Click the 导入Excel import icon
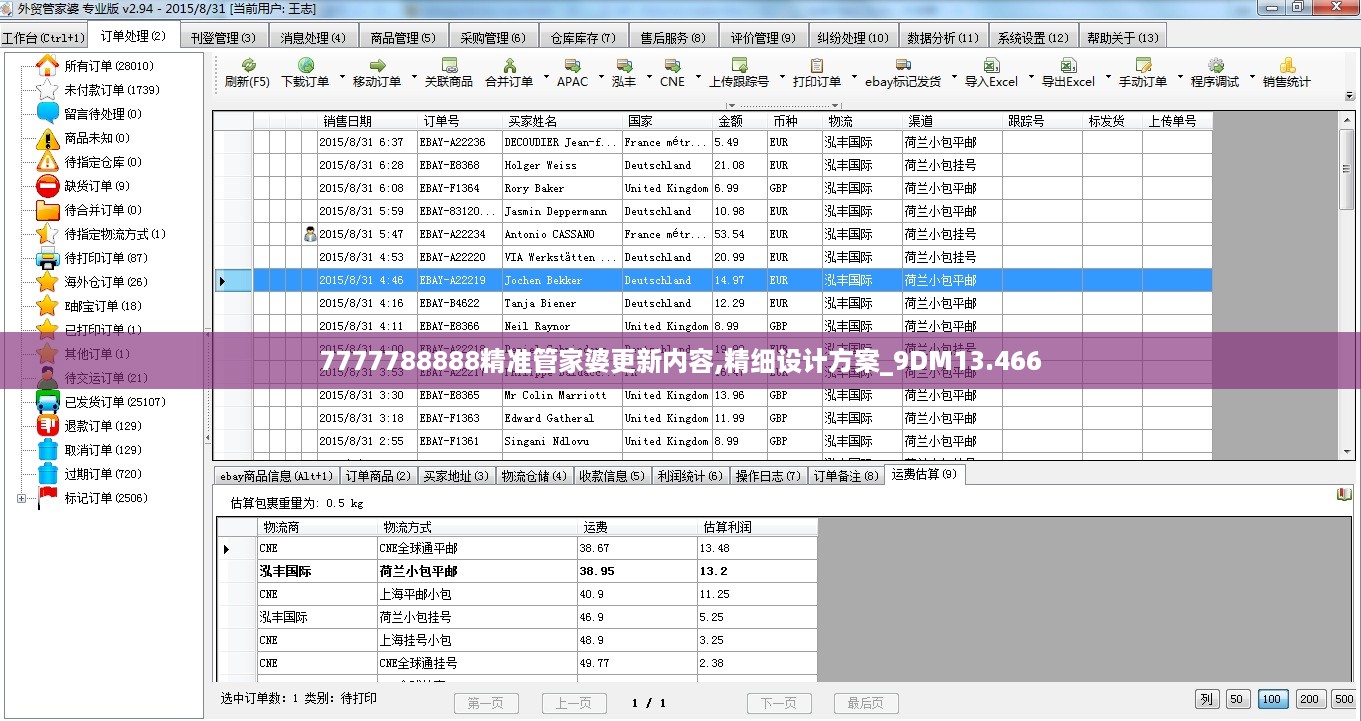Viewport: 1361px width, 721px height. pos(991,66)
